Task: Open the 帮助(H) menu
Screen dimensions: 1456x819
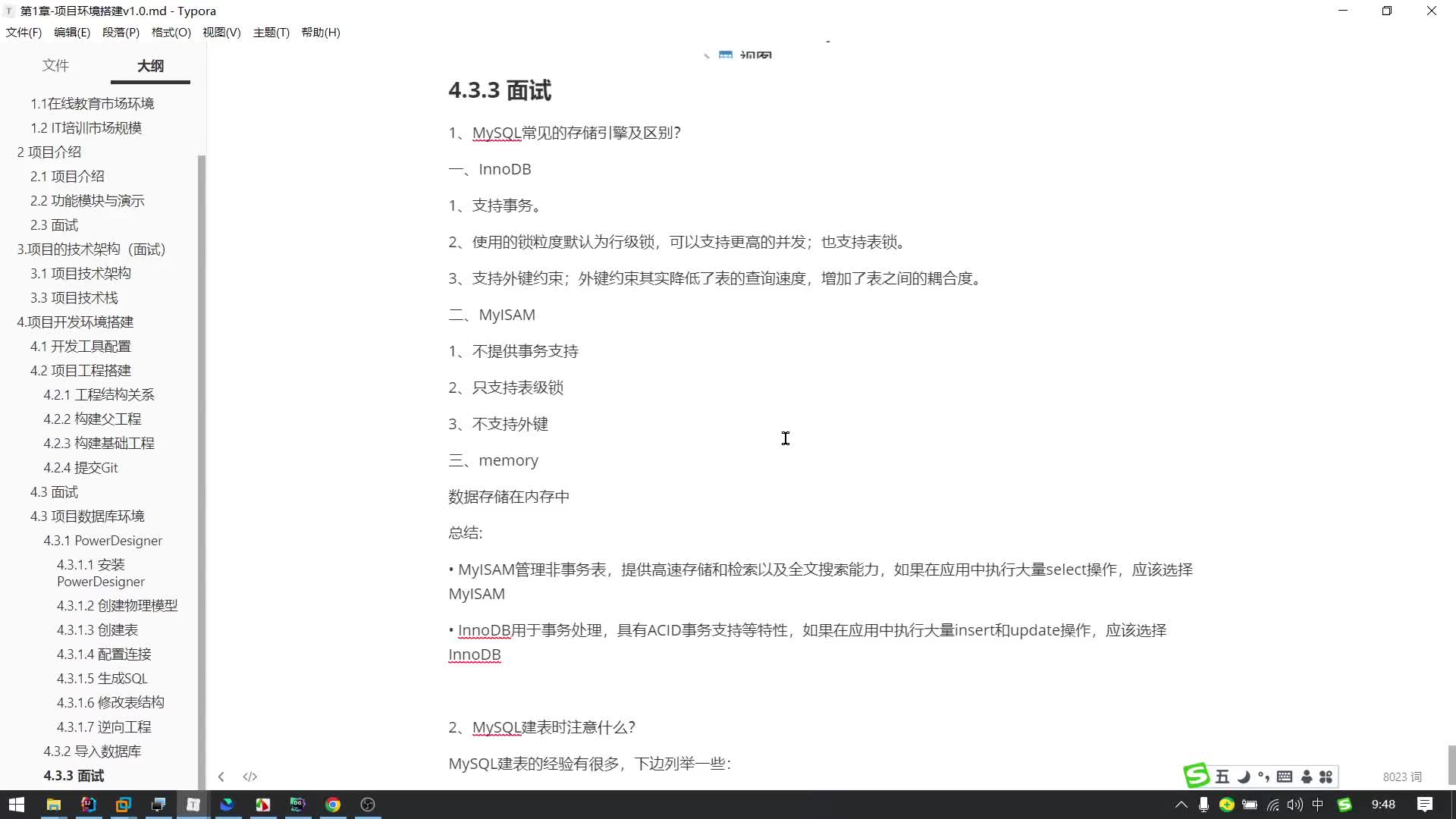Action: (321, 33)
